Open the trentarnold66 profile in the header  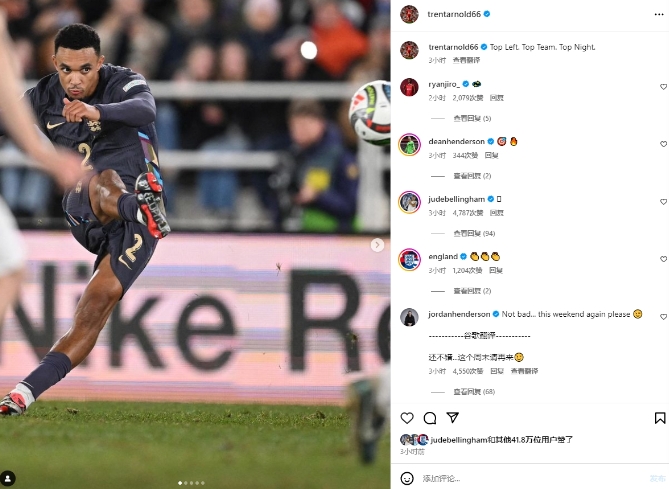tap(454, 14)
